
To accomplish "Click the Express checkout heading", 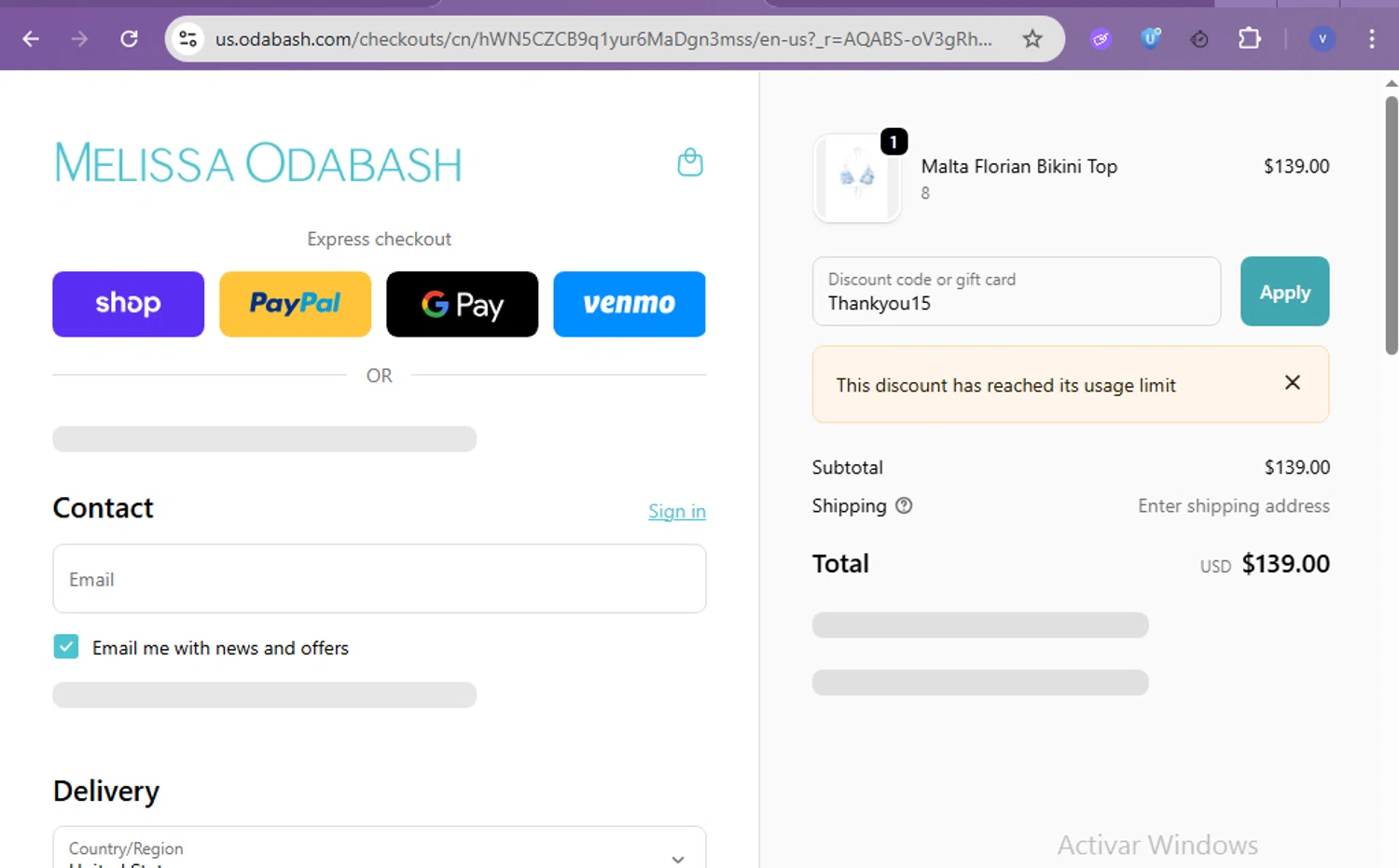I will [x=380, y=239].
